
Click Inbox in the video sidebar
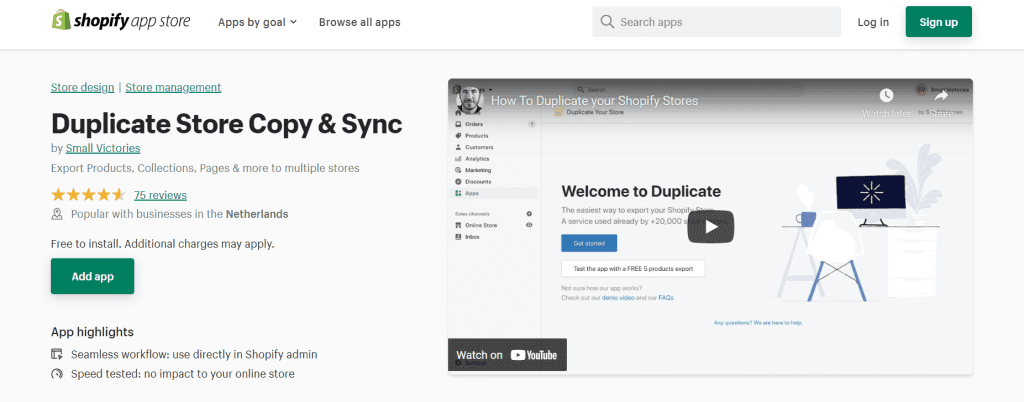[x=472, y=237]
